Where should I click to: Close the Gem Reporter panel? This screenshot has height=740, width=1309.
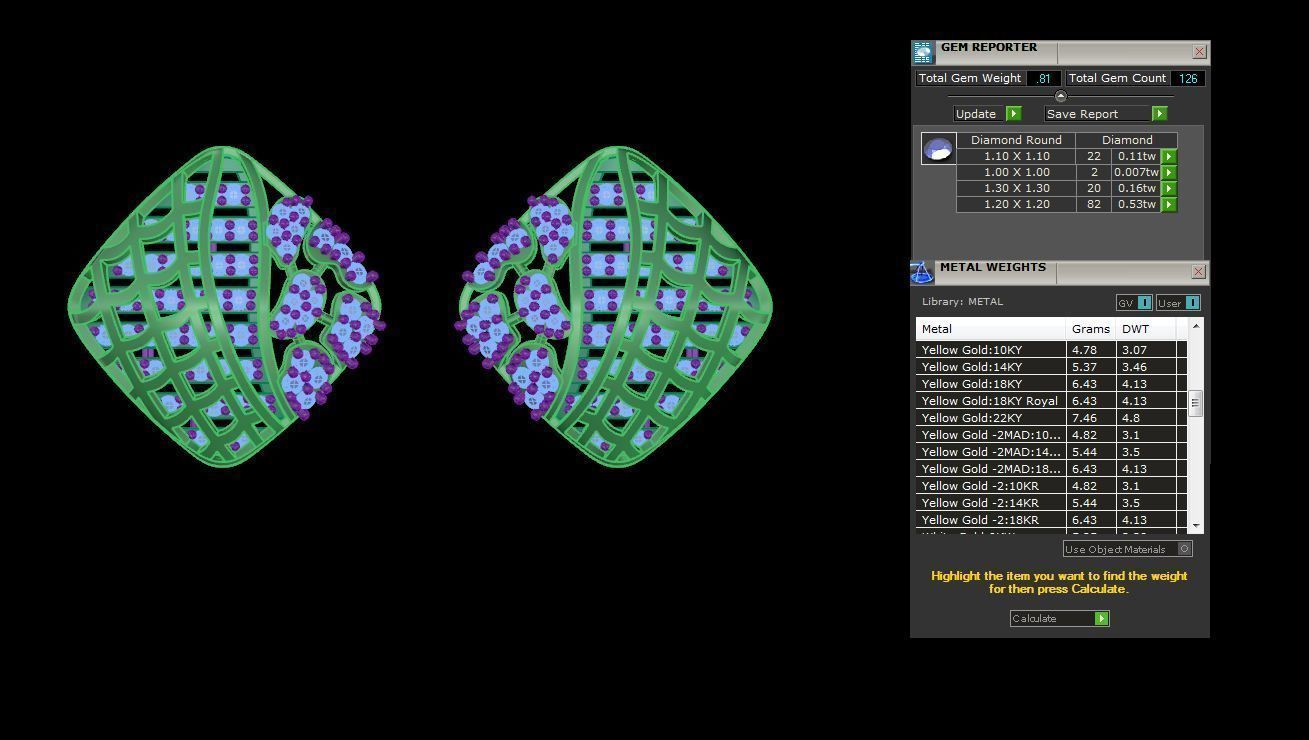coord(1199,52)
